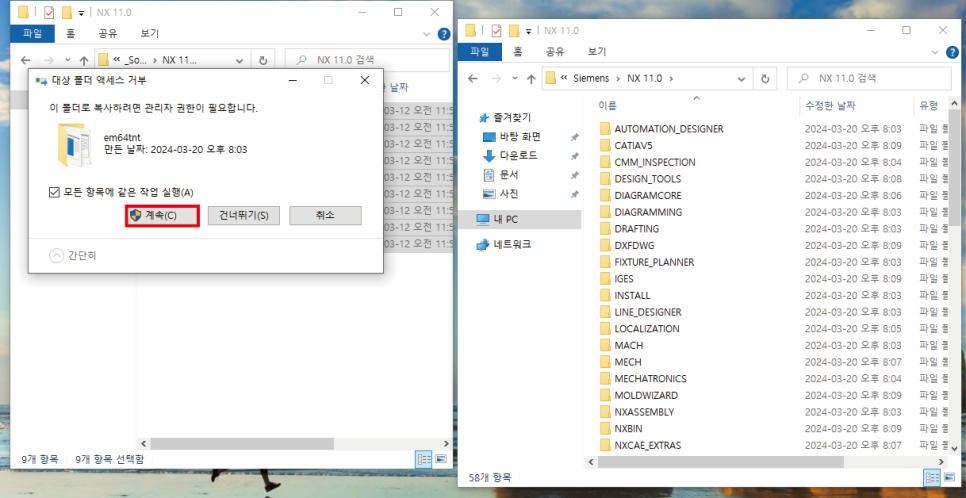Image resolution: width=966 pixels, height=498 pixels.
Task: Select MECH folder
Action: click(x=628, y=362)
